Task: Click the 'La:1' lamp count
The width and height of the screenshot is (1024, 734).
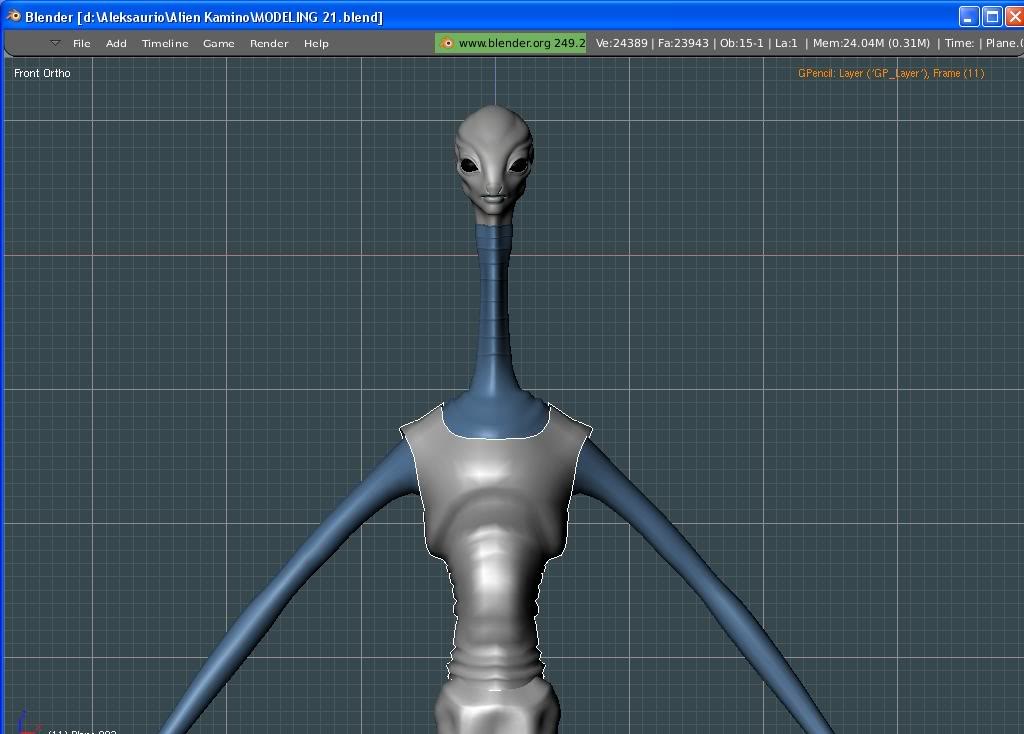Action: 786,43
